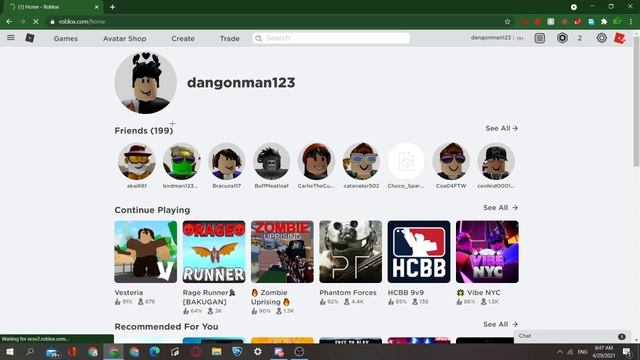The image size is (640, 360).
Task: Click the Vesteria game title
Action: click(129, 293)
